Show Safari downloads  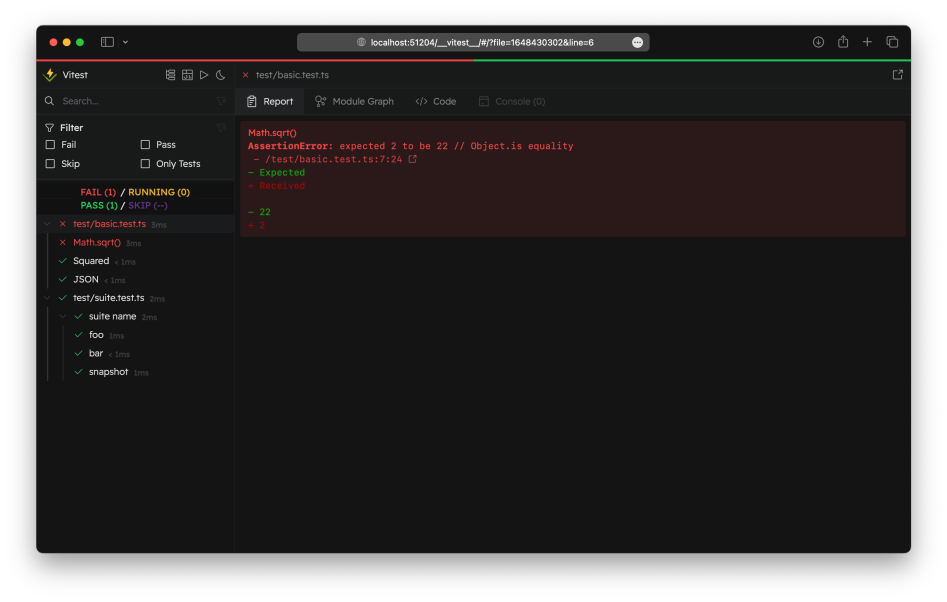click(x=818, y=42)
